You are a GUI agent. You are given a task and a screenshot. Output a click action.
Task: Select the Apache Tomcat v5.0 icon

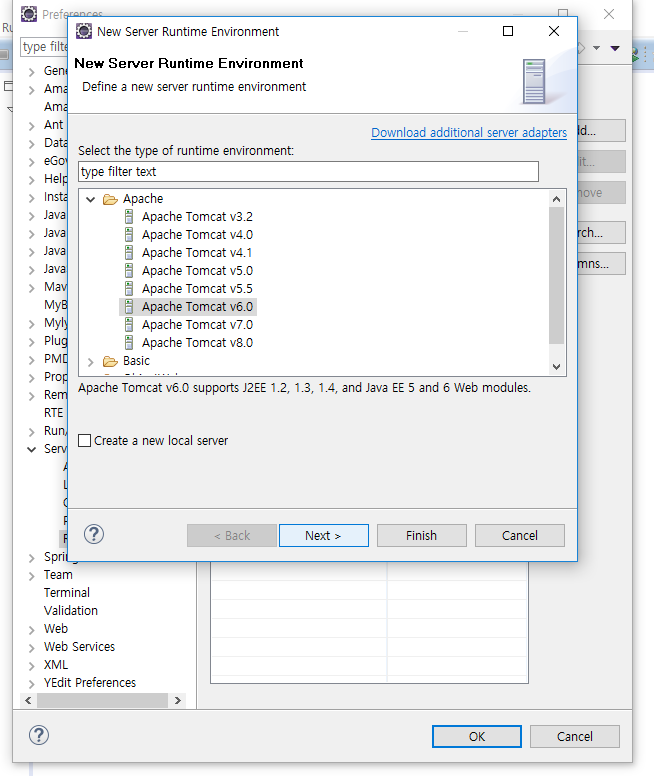point(129,271)
